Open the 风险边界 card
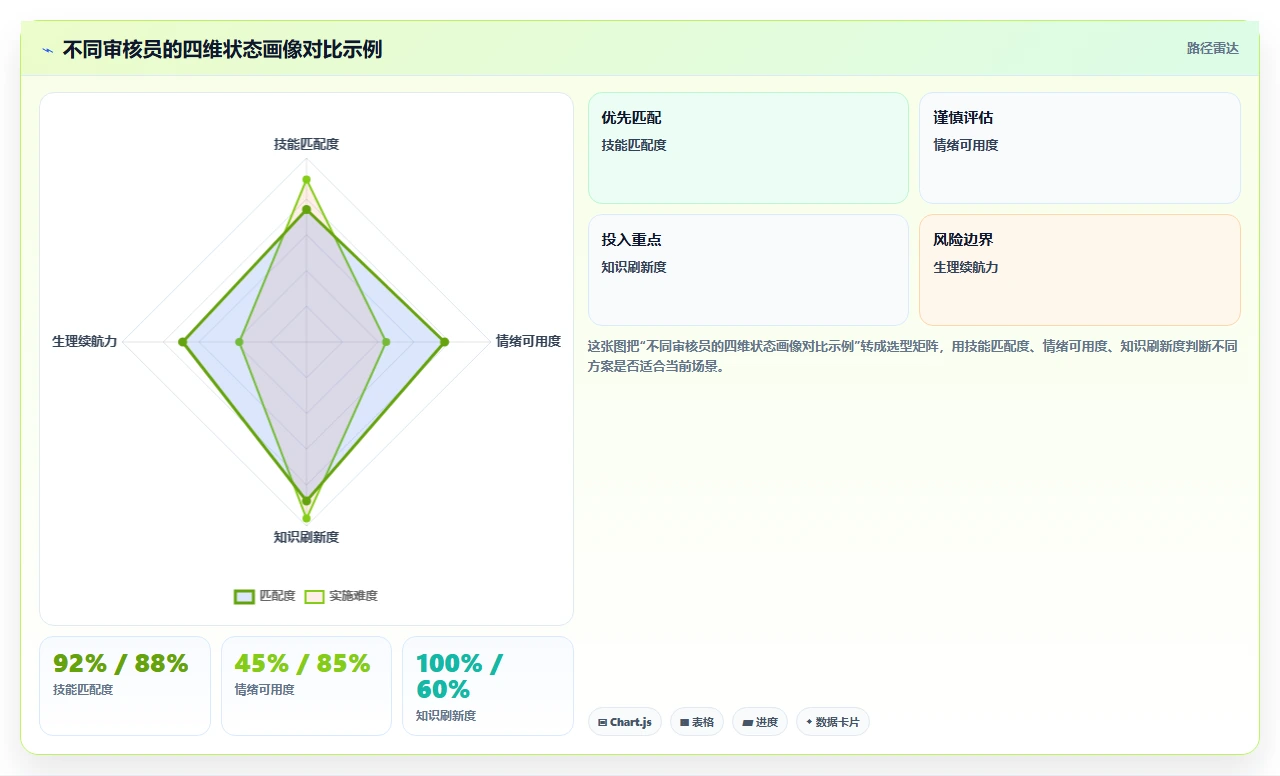This screenshot has height=776, width=1280. [x=1080, y=270]
